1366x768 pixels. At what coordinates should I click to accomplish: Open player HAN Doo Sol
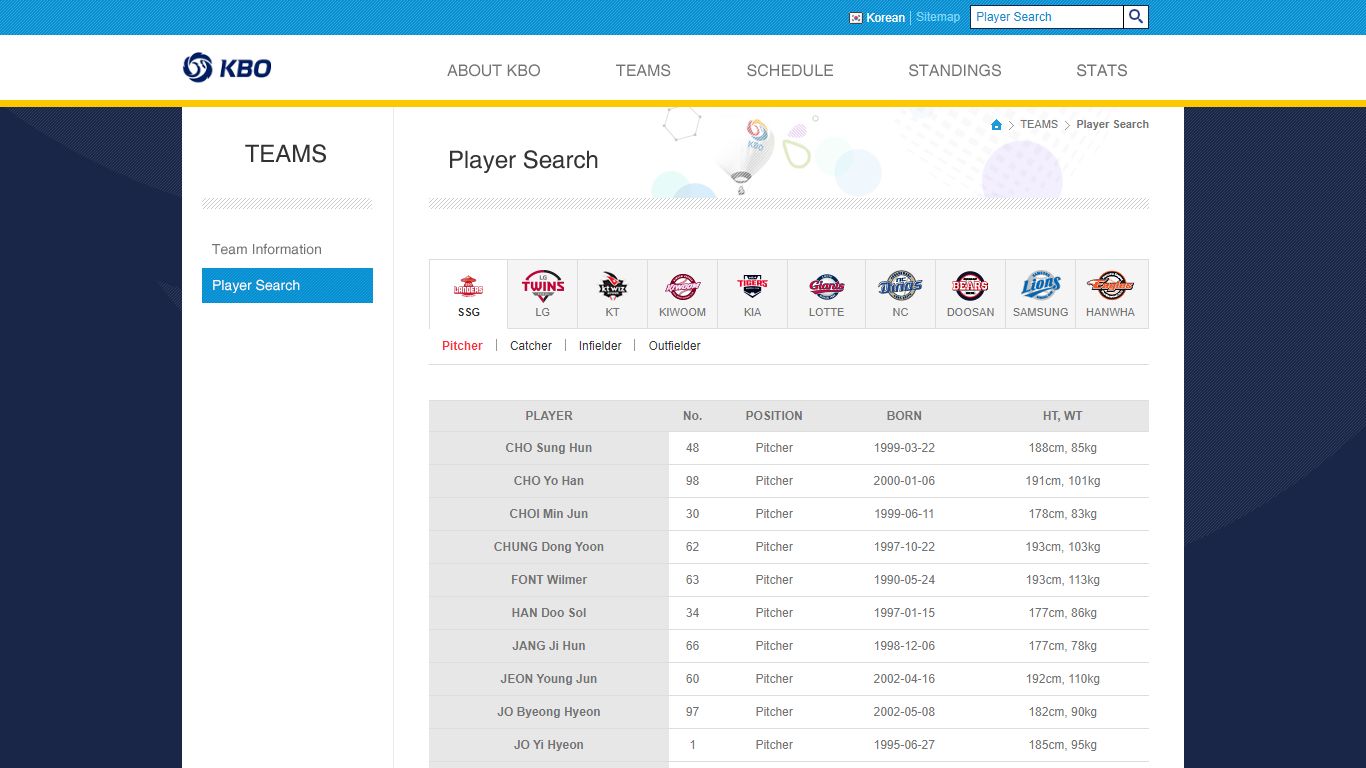coord(549,613)
